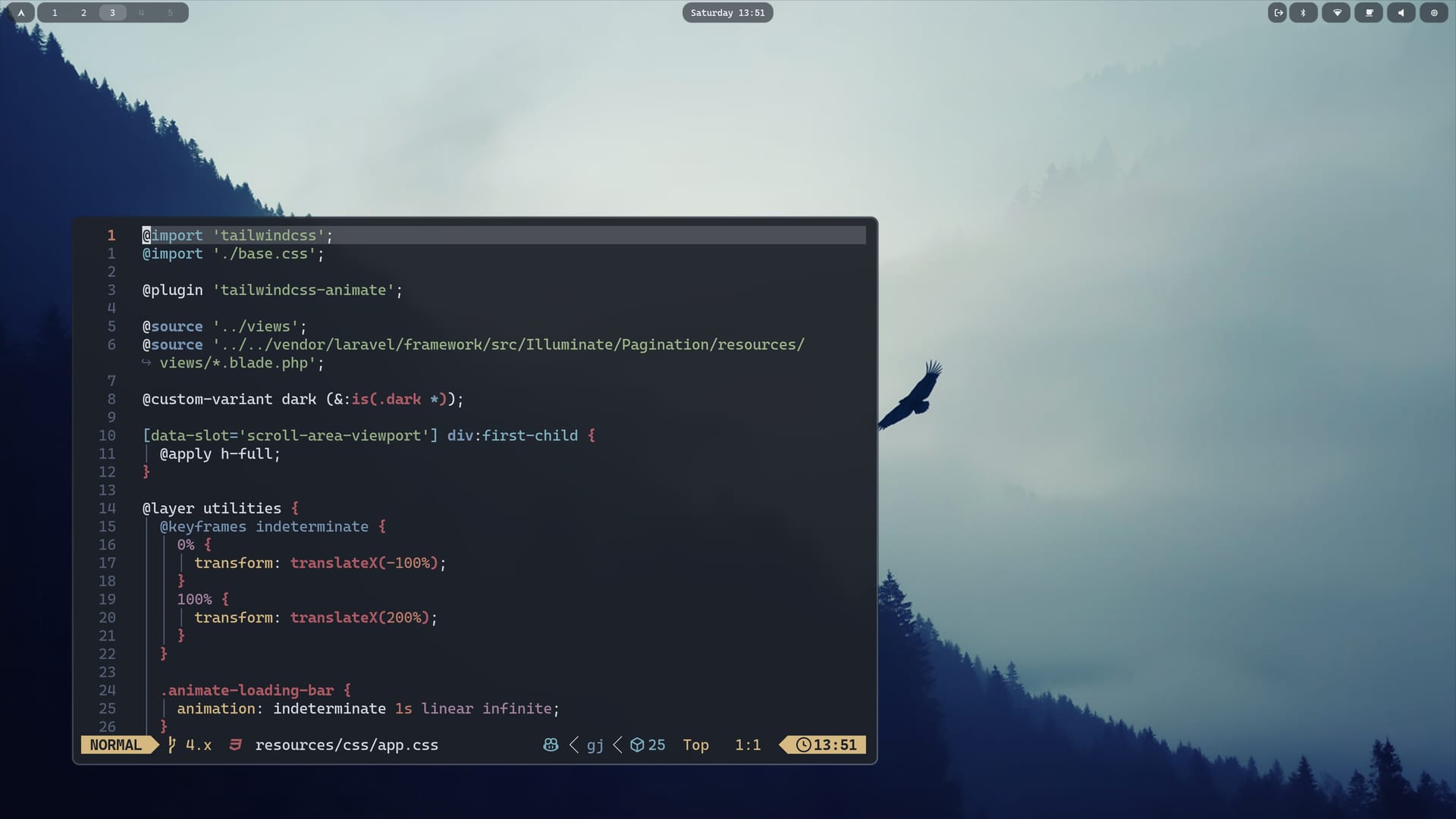1456x819 pixels.
Task: Click the circular target icon in top-right corner
Action: [x=1433, y=13]
